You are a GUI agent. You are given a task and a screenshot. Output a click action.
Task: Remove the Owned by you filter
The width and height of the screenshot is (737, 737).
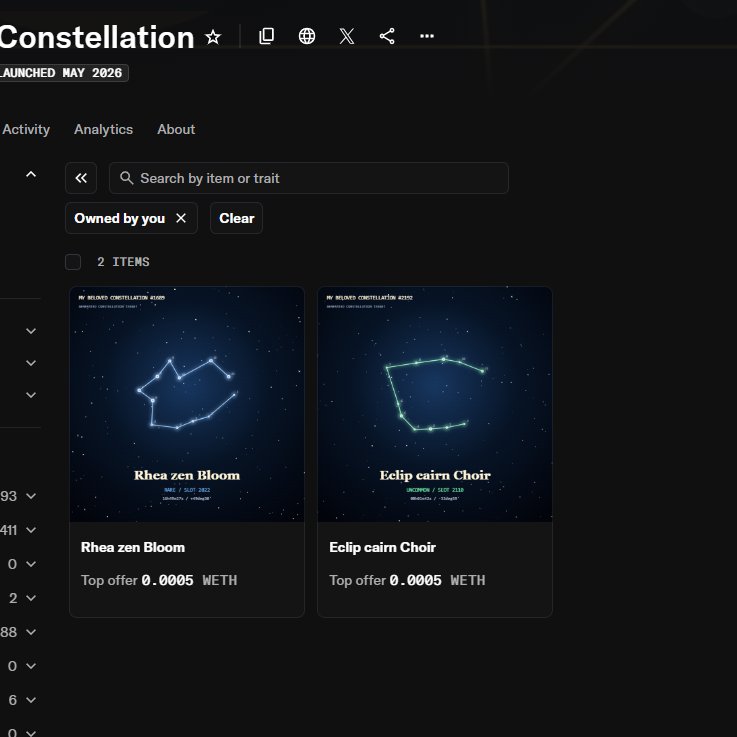pos(181,218)
